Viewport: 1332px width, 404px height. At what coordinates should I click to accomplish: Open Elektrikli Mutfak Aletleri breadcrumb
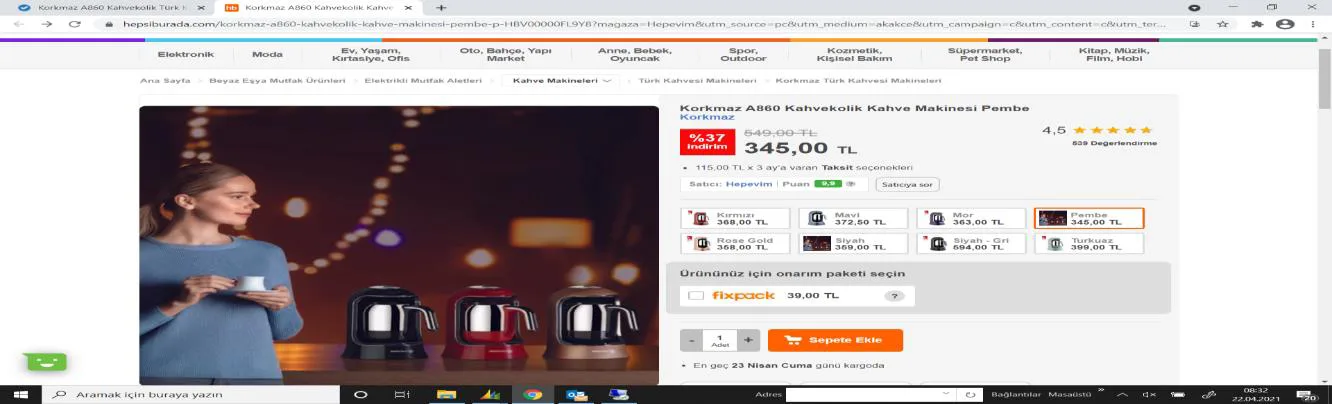pos(423,80)
